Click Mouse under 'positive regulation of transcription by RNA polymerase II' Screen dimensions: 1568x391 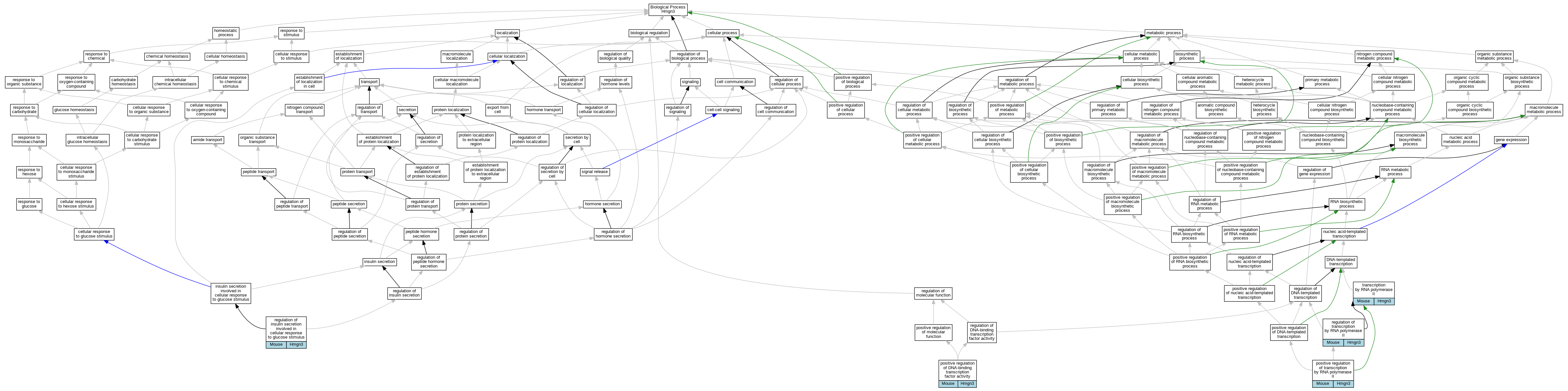coord(1323,384)
